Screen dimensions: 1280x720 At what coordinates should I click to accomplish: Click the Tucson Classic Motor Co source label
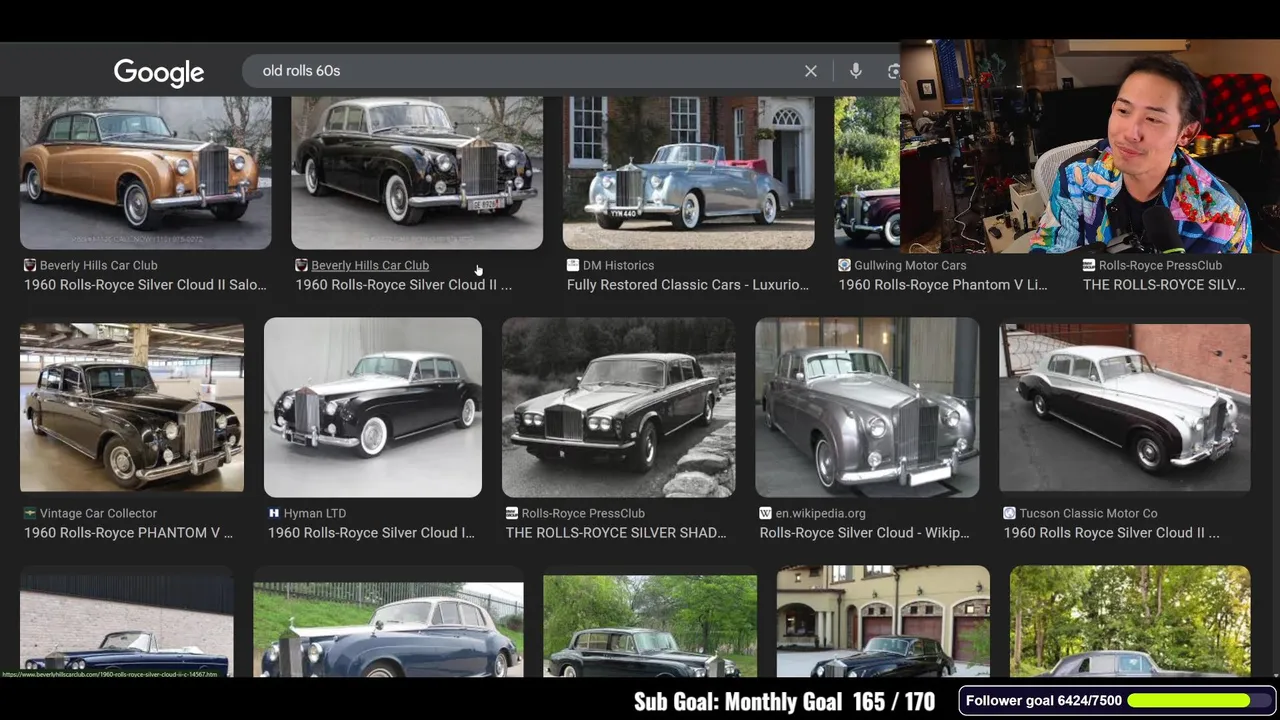pyautogui.click(x=1088, y=513)
